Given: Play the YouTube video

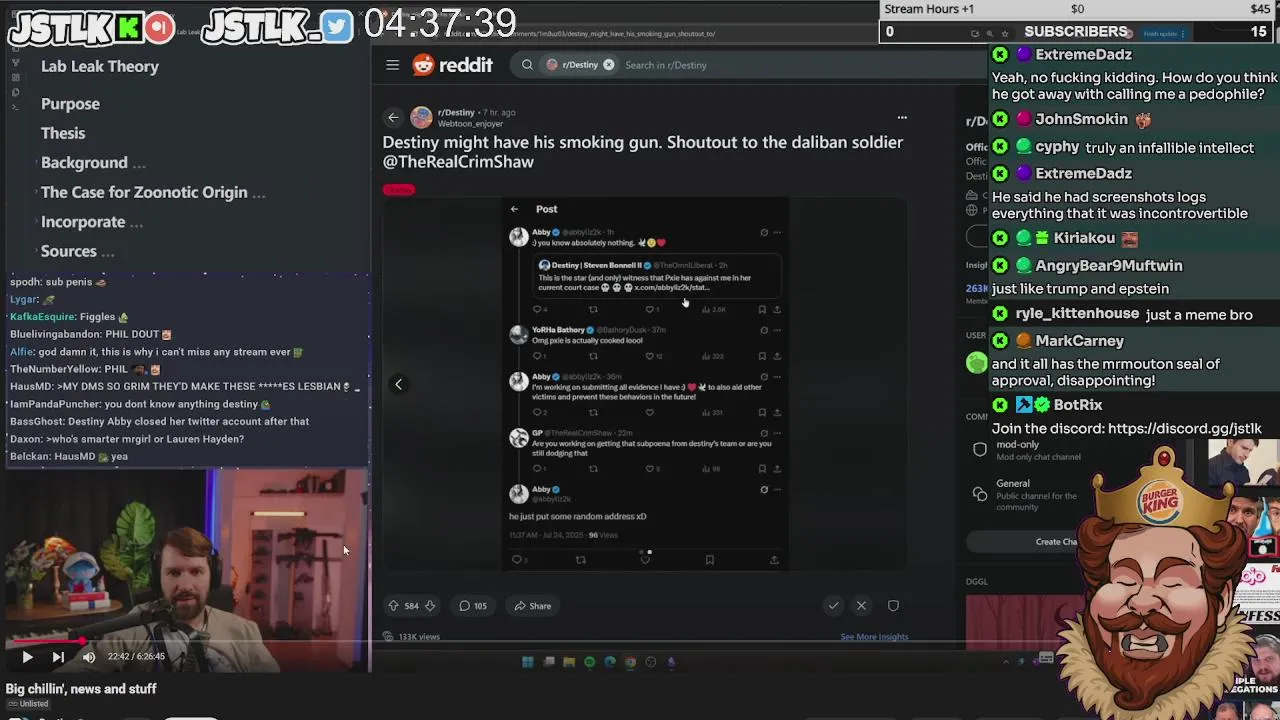Looking at the screenshot, I should [x=27, y=657].
